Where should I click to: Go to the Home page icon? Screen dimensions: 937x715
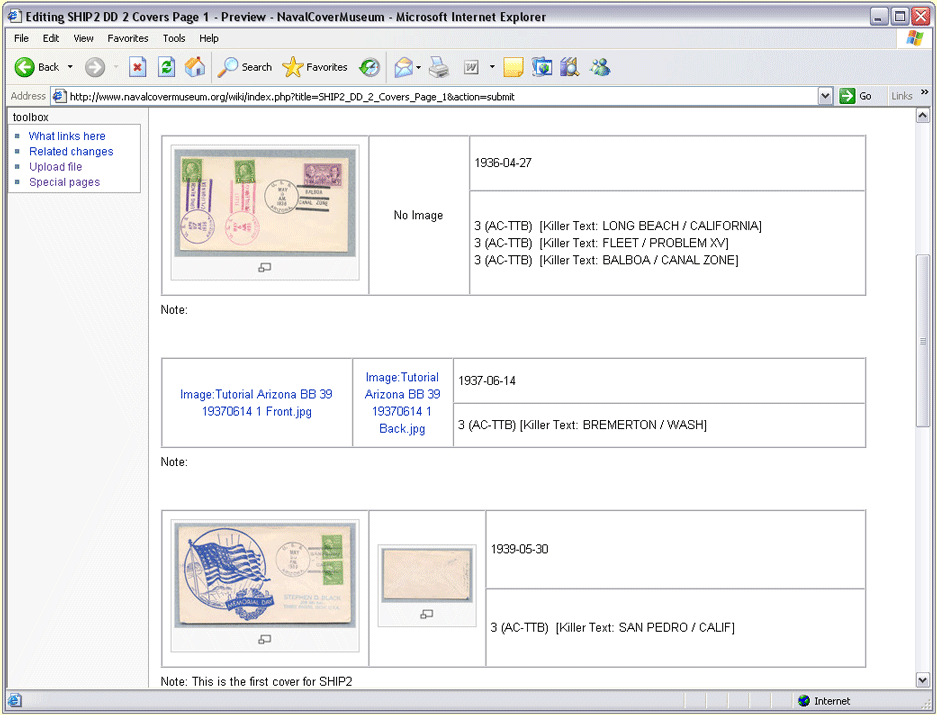195,67
